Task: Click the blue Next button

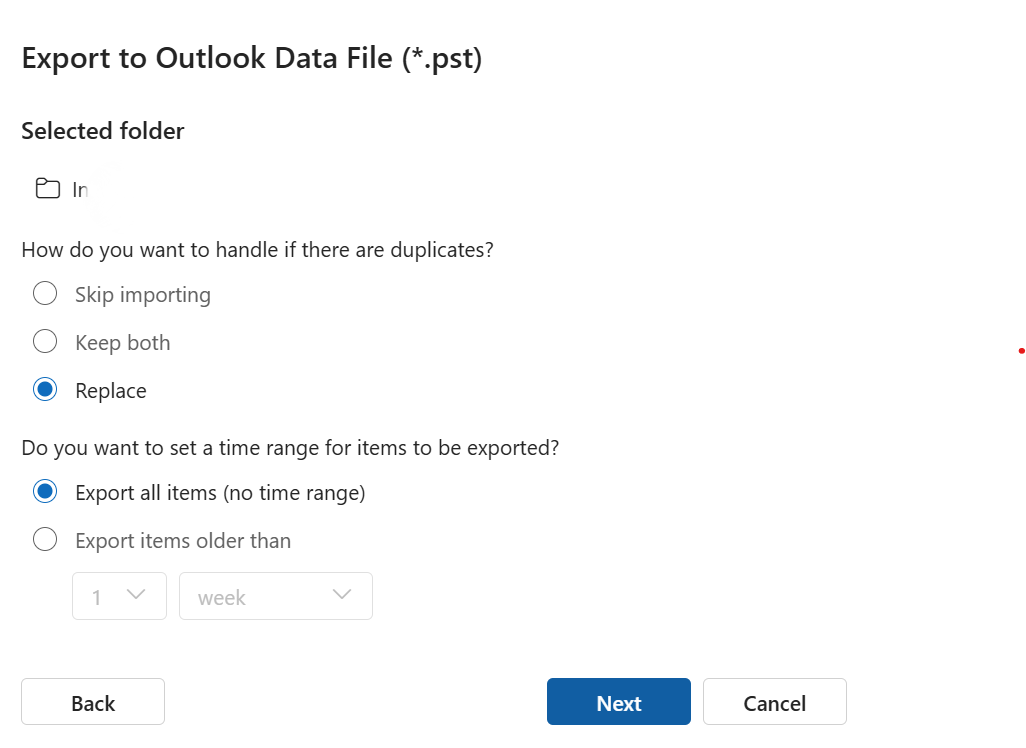Action: click(618, 702)
